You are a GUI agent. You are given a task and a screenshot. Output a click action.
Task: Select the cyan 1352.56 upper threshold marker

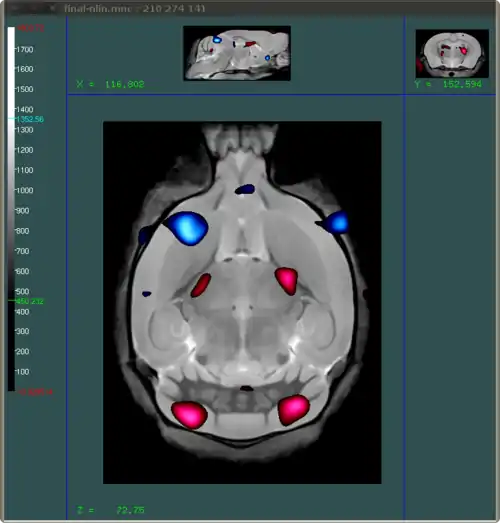(29, 119)
